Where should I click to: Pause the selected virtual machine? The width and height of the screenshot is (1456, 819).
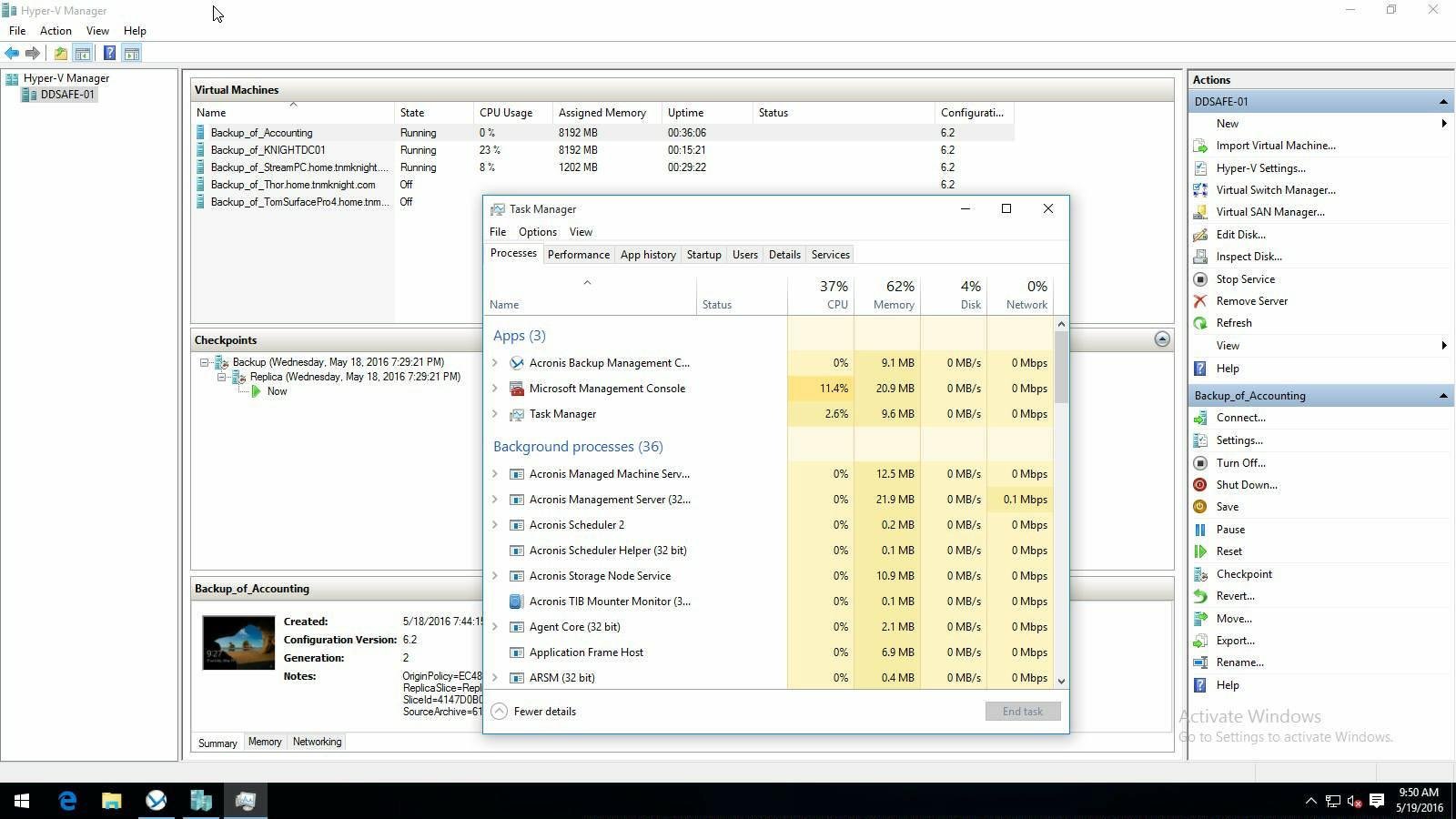(1230, 530)
